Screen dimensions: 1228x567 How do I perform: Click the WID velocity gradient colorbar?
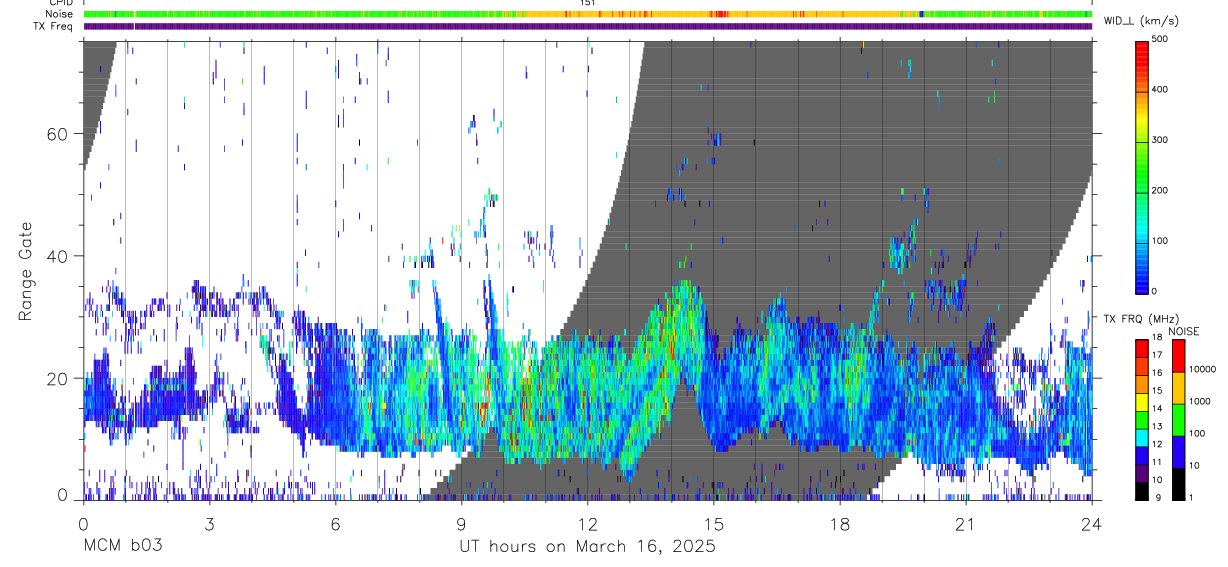1141,166
